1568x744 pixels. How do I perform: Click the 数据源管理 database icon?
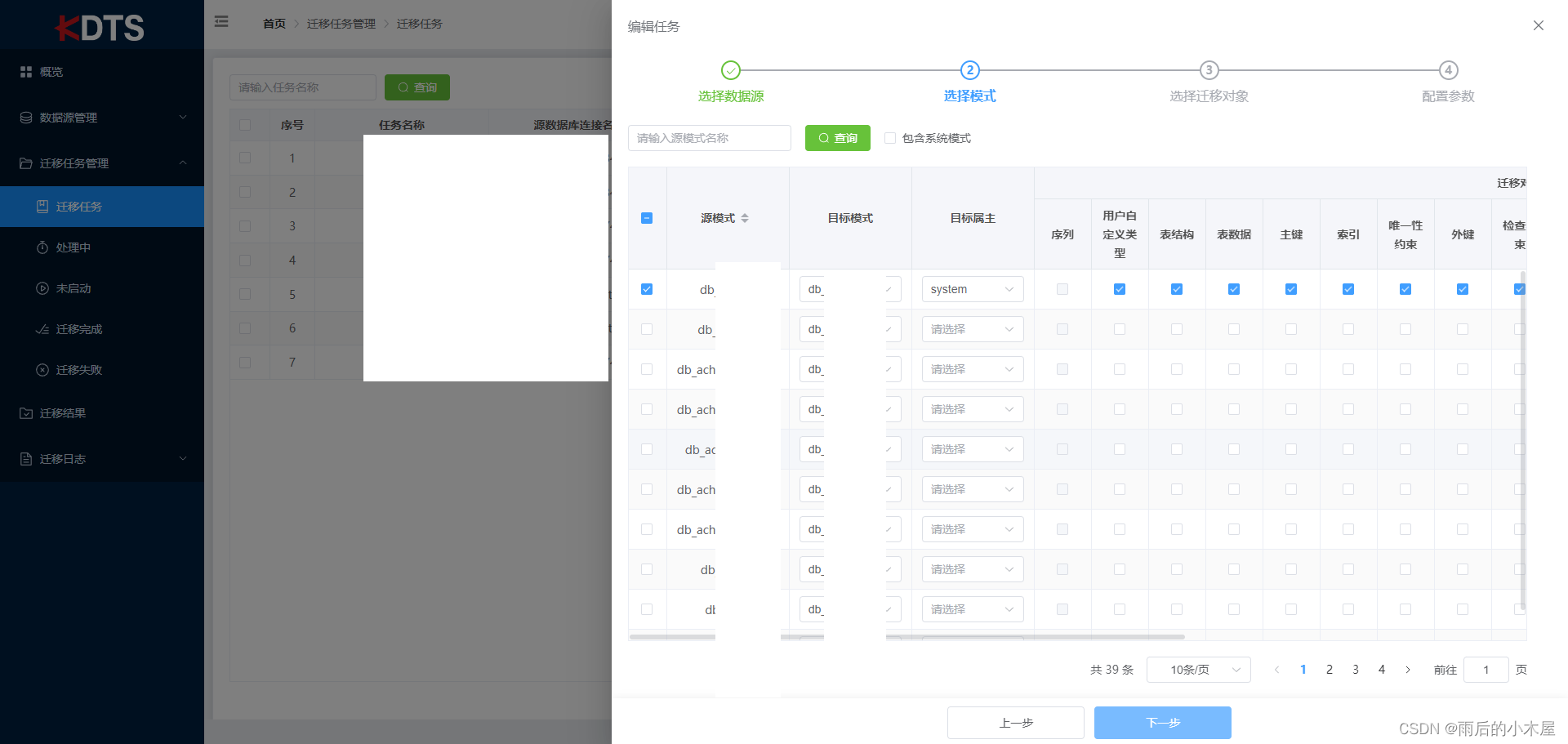click(26, 118)
